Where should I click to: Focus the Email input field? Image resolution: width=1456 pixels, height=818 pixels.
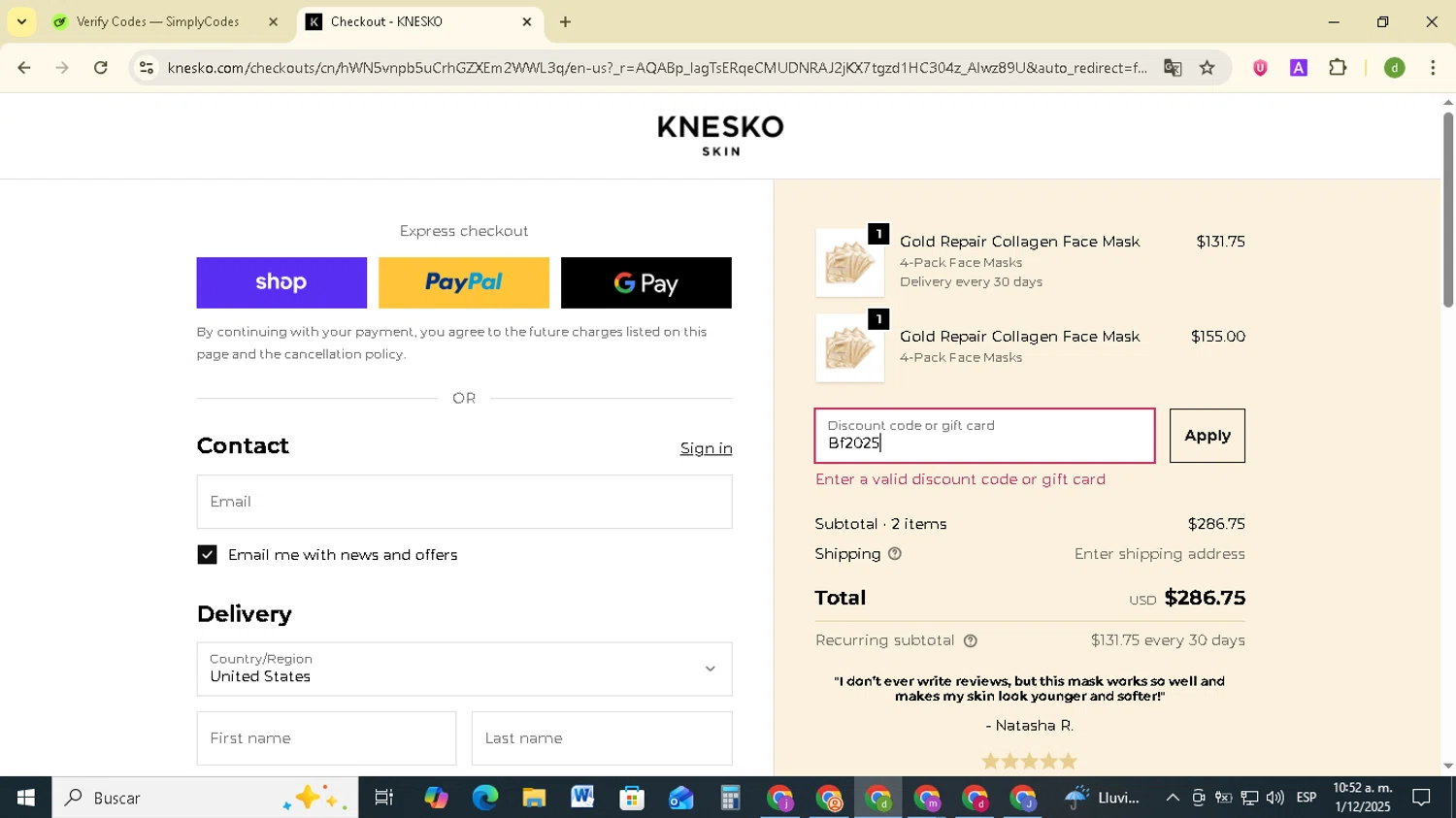(x=464, y=502)
